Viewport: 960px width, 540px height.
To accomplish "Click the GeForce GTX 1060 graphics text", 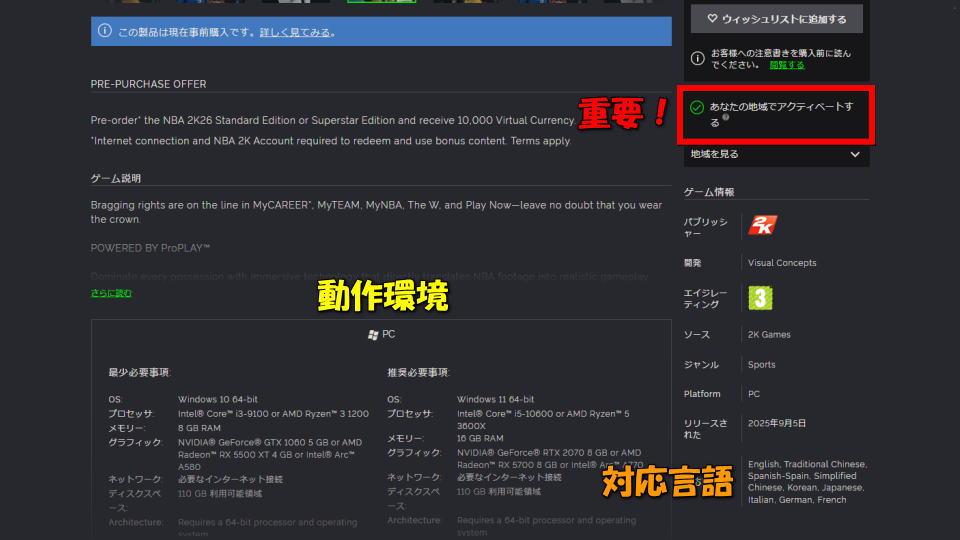I will point(270,454).
